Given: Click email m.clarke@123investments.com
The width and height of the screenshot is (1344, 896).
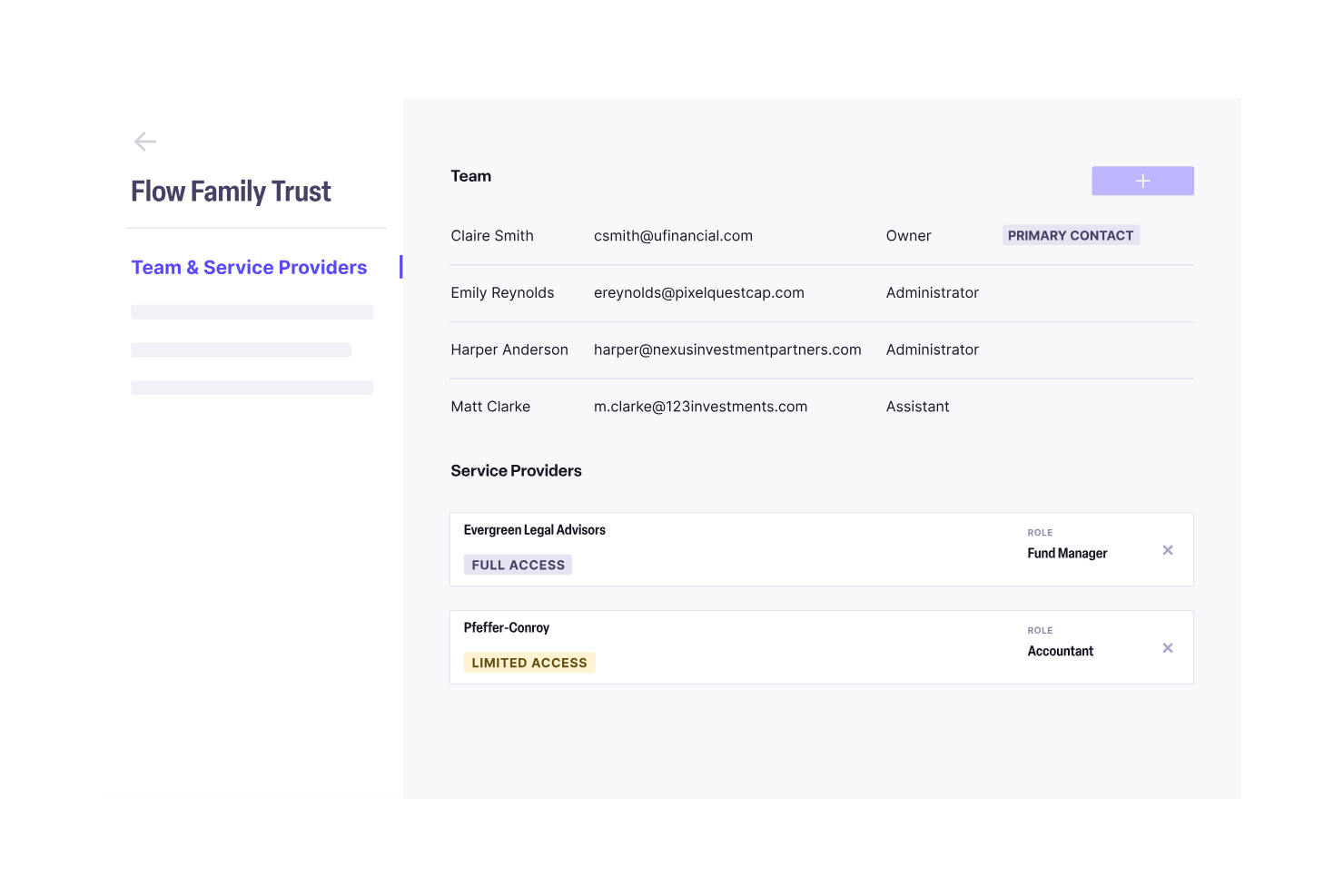Looking at the screenshot, I should point(700,407).
